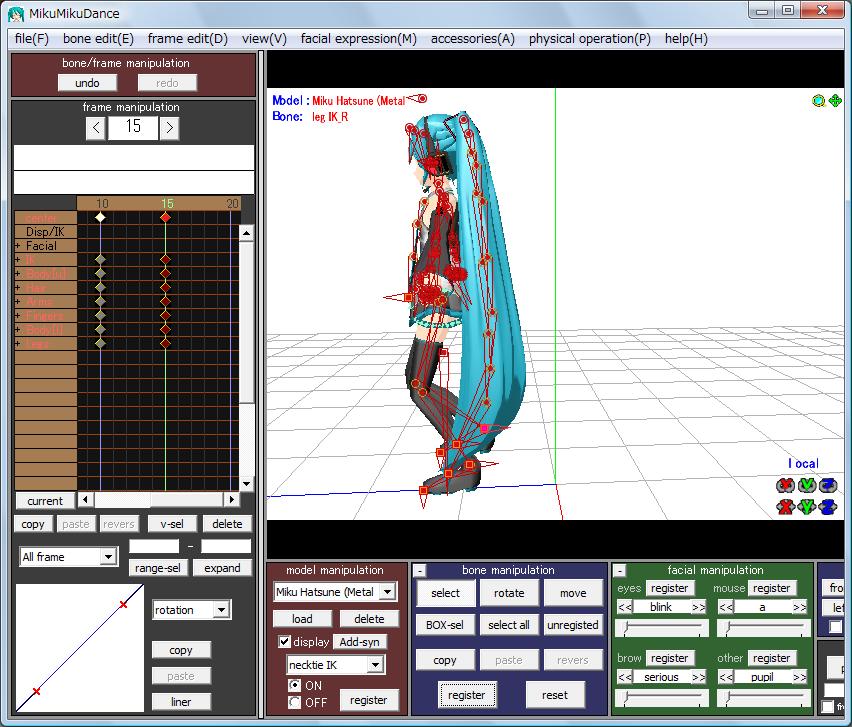Open the necktie IK dropdown

point(375,665)
